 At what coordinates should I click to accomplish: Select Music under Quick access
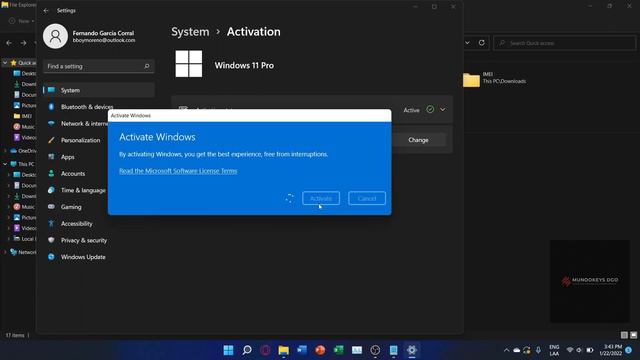(x=24, y=127)
